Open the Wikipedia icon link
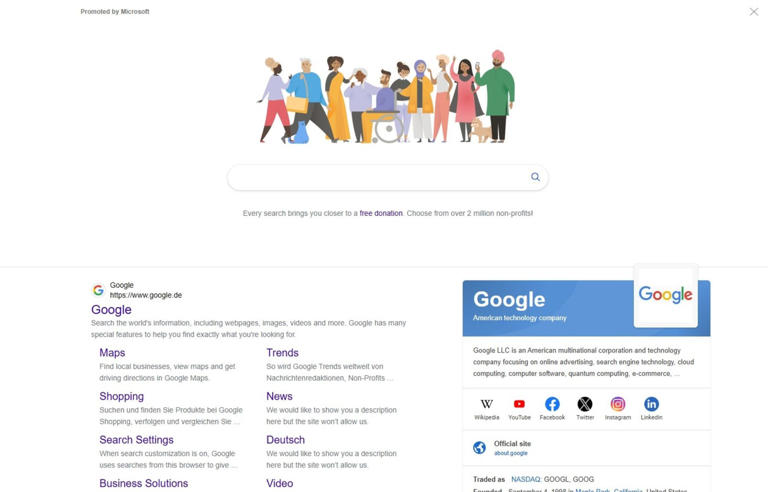 coord(486,404)
